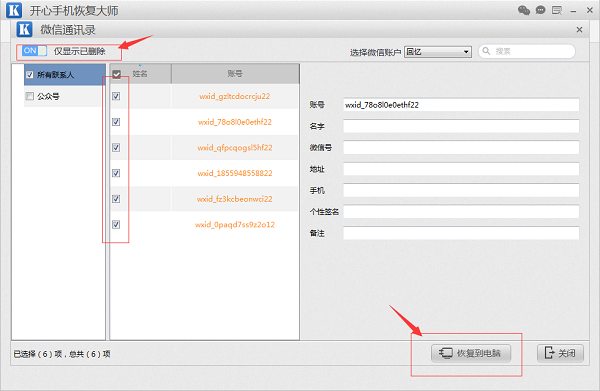Uncheck wxid_gzltcdocrcju22 row checkbox

pyautogui.click(x=116, y=96)
